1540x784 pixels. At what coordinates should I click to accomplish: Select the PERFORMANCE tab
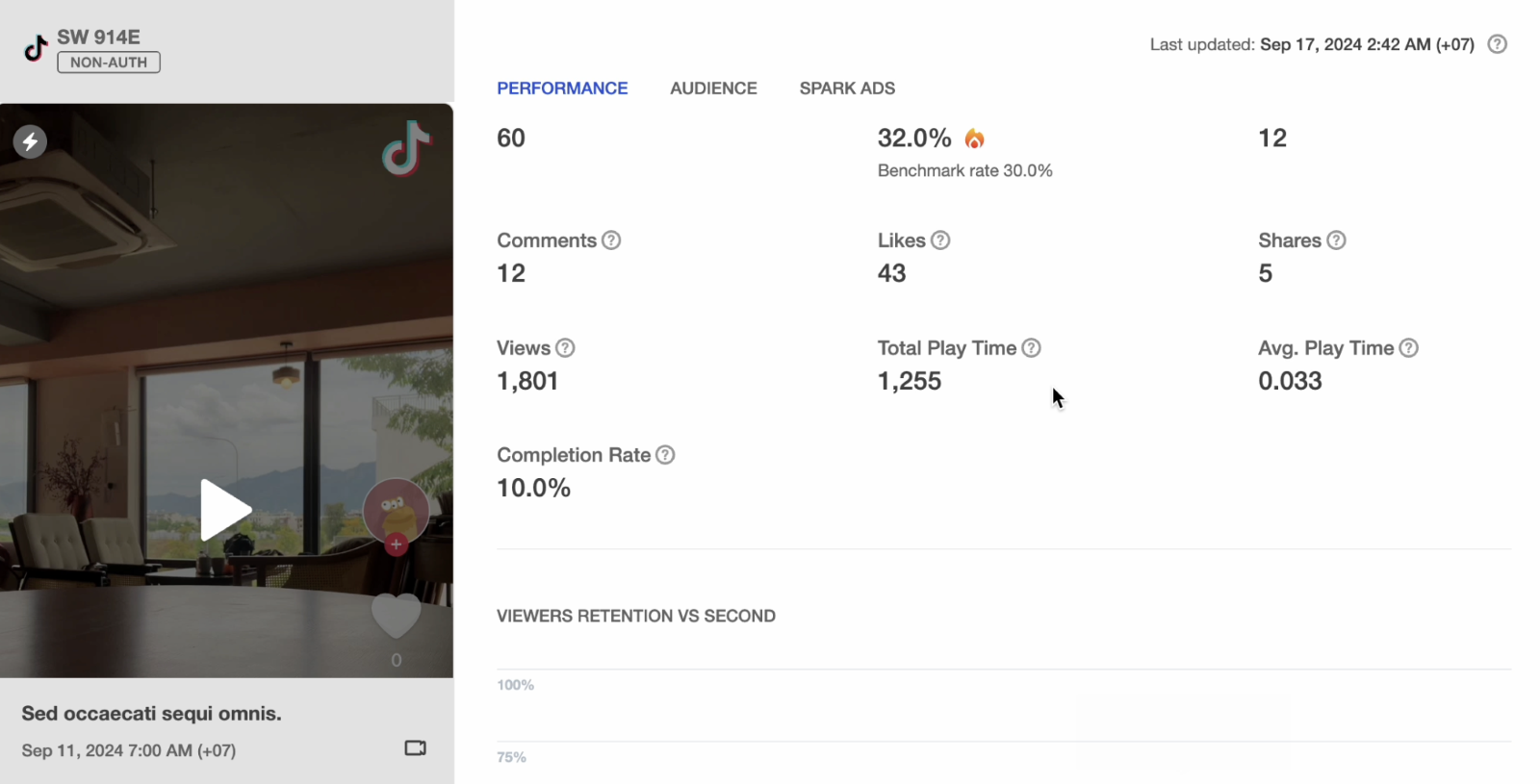[562, 89]
